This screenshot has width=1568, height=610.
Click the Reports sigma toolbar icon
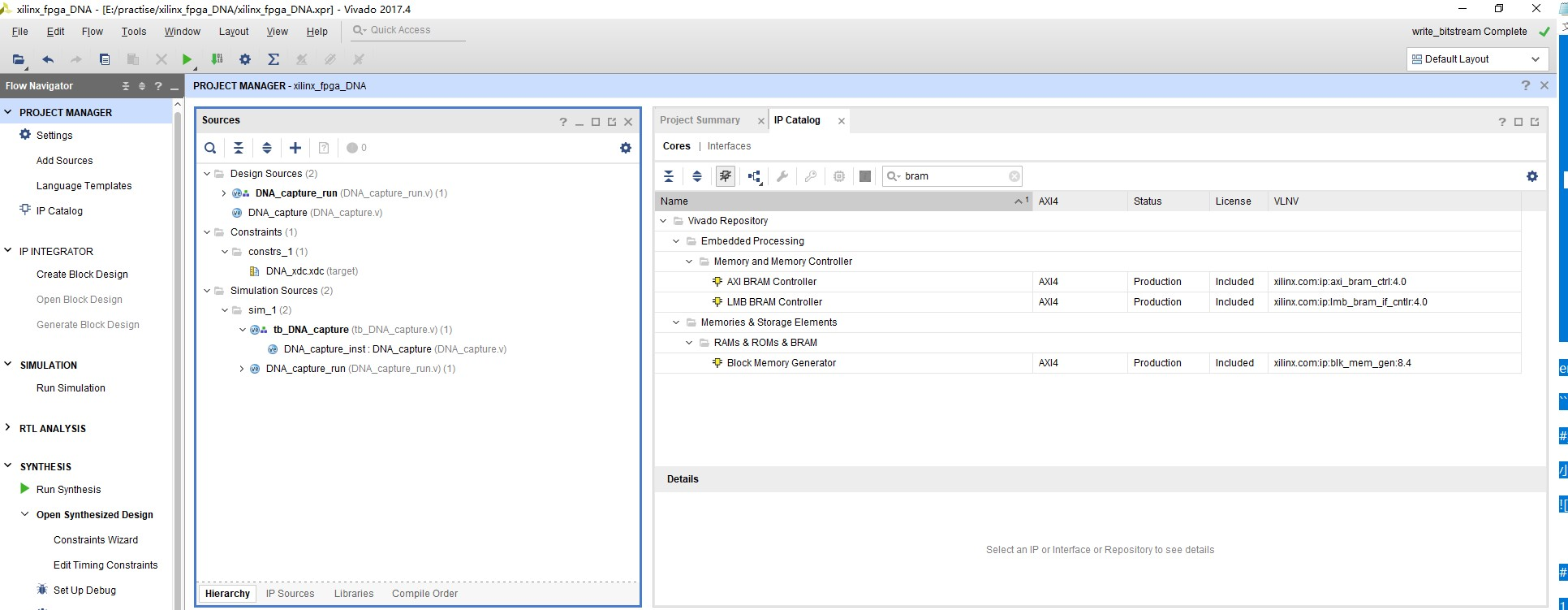pyautogui.click(x=274, y=59)
